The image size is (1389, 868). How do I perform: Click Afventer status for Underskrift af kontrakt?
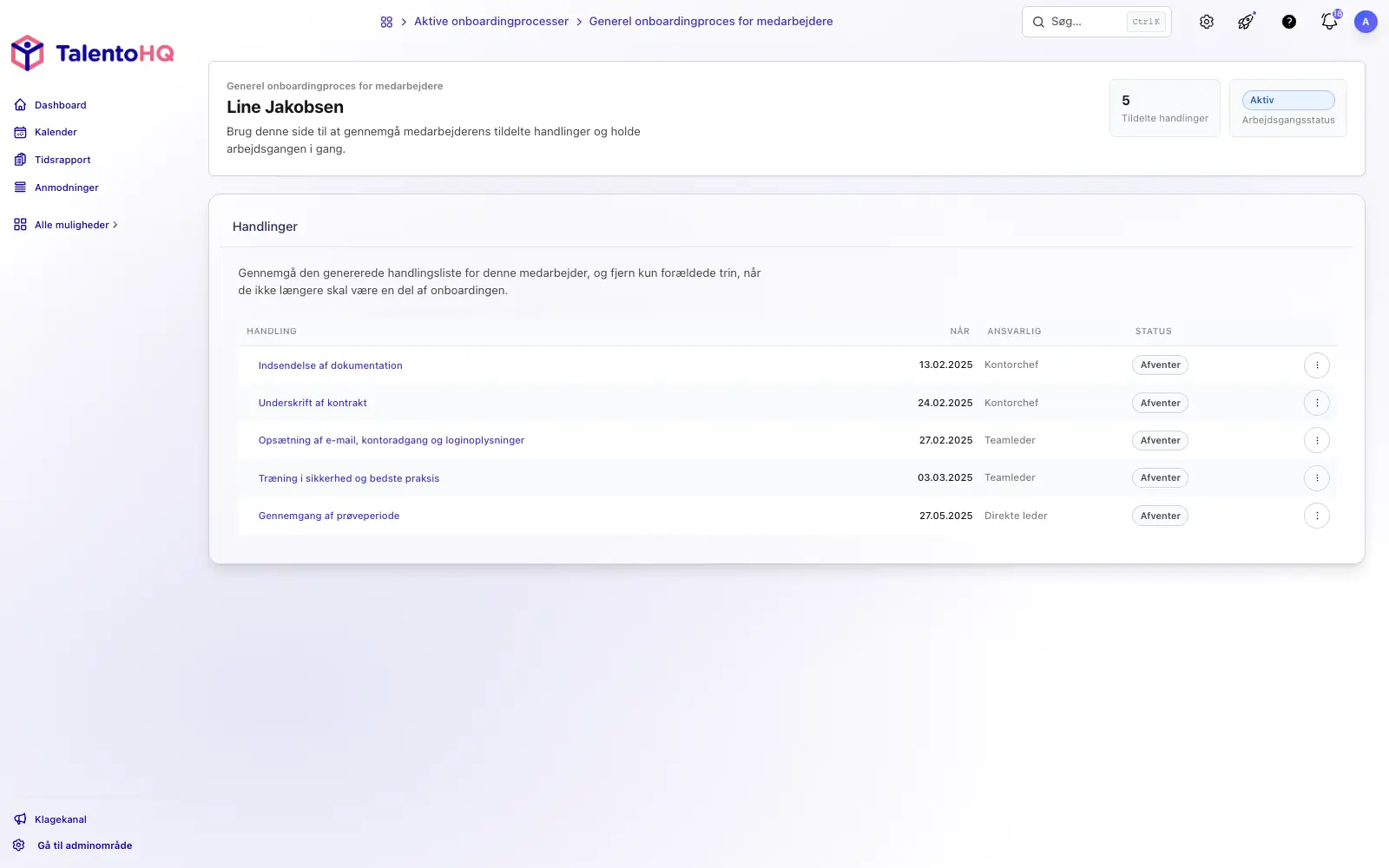point(1160,403)
